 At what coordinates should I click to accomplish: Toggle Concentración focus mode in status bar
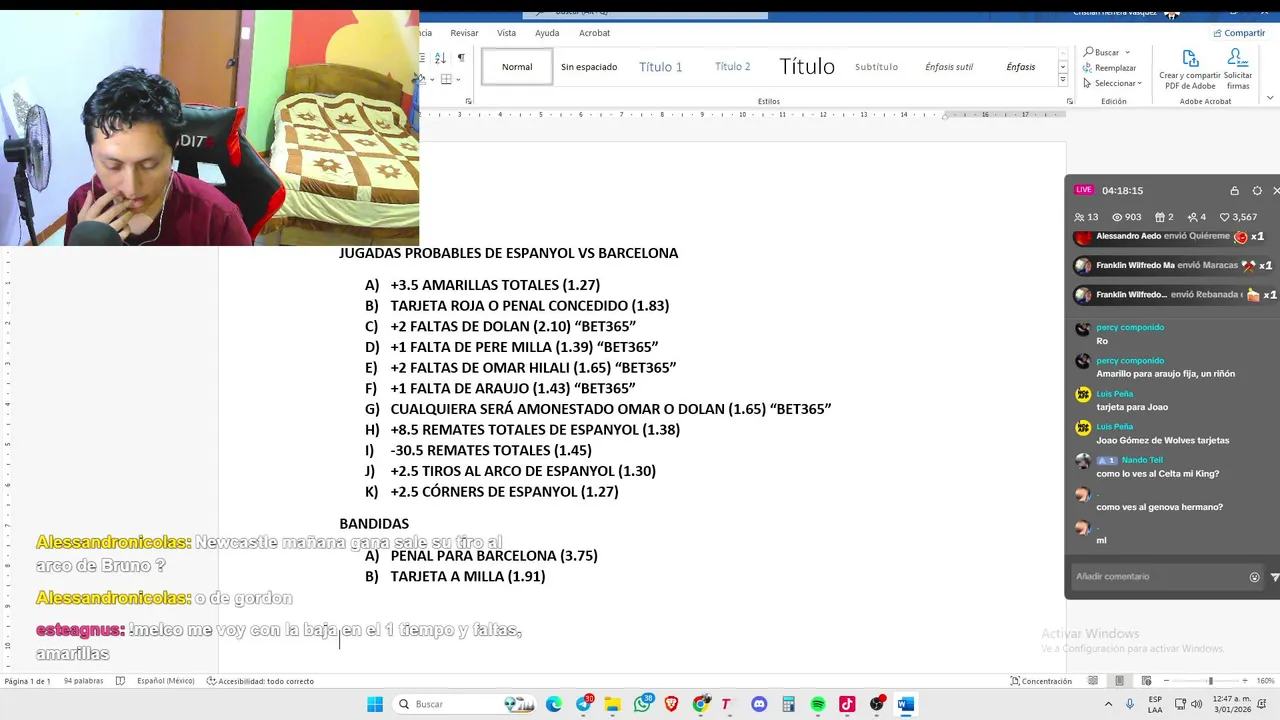pos(1041,681)
